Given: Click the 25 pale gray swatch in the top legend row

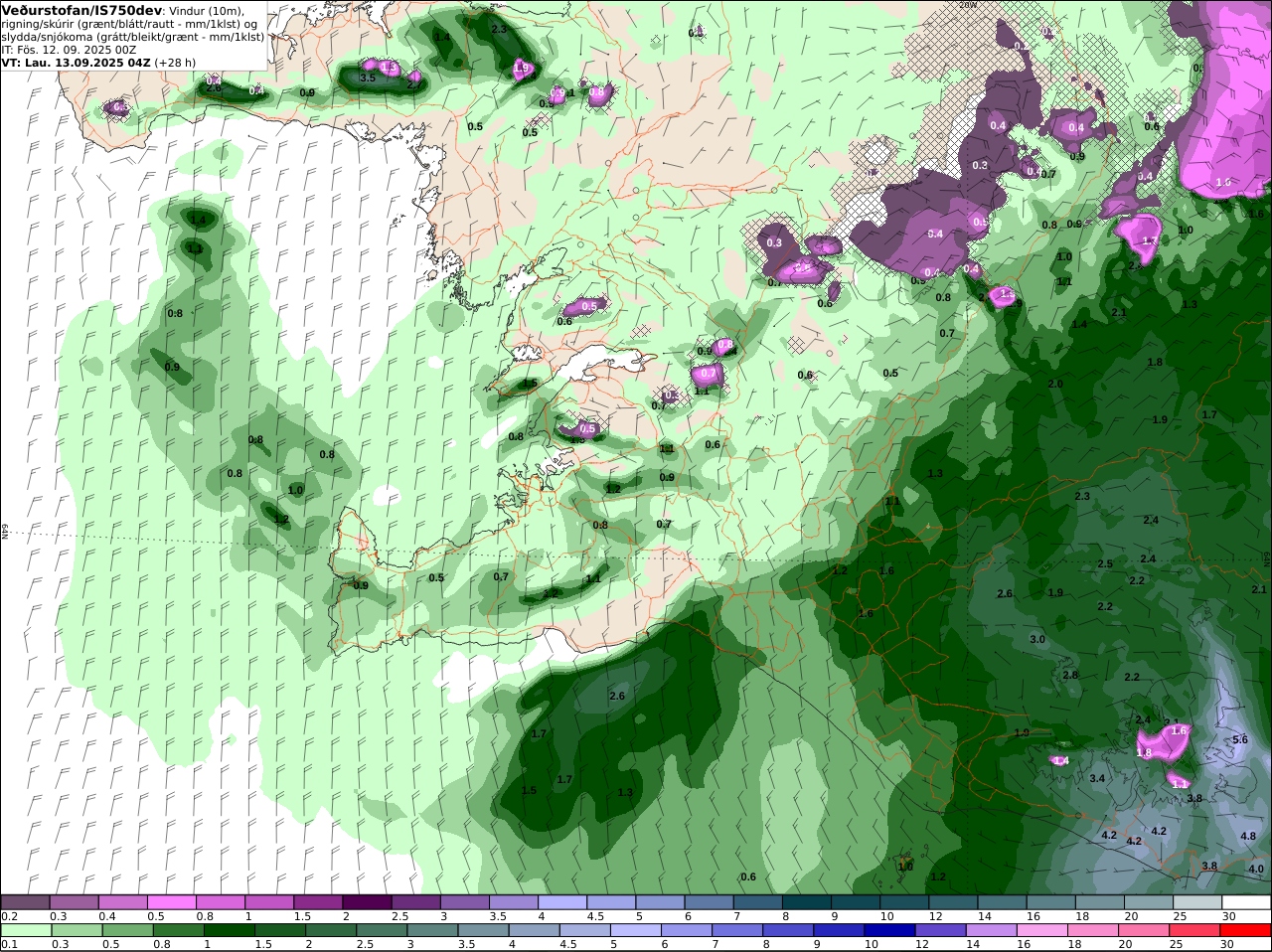Looking at the screenshot, I should pos(1197,902).
